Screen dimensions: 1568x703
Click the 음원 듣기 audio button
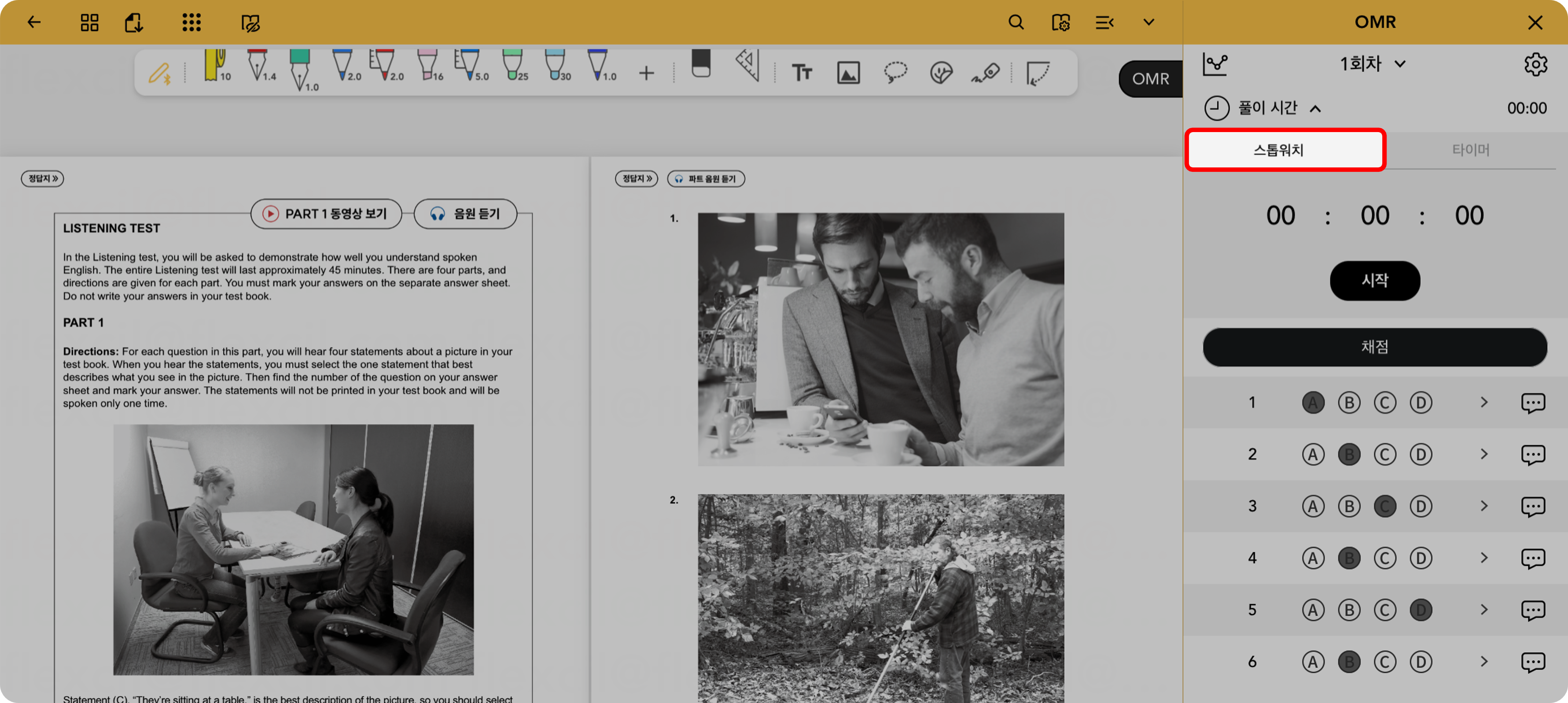click(465, 214)
